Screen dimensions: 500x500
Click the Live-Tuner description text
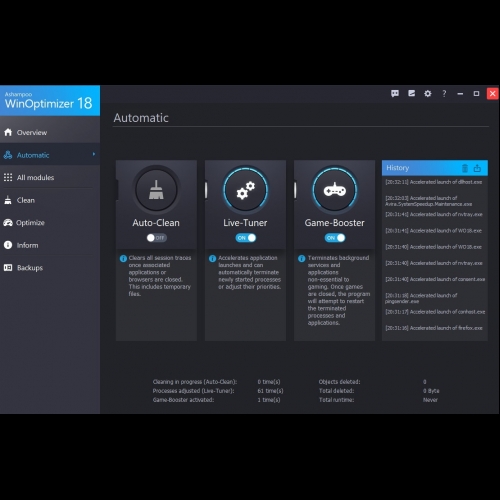coord(249,272)
